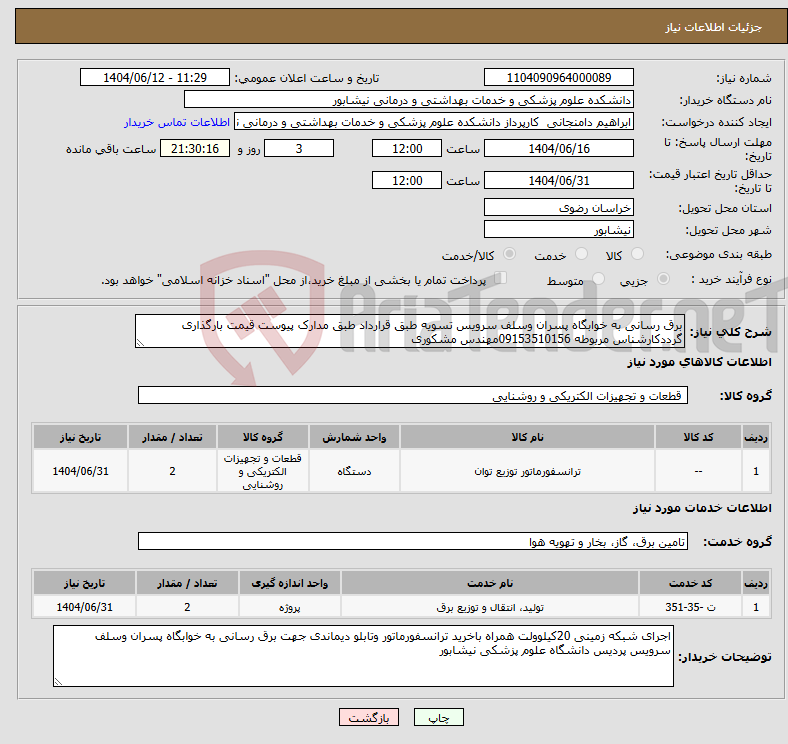Image resolution: width=788 pixels, height=744 pixels.
Task: Select the کالا/خدمت radio button
Action: [509, 254]
